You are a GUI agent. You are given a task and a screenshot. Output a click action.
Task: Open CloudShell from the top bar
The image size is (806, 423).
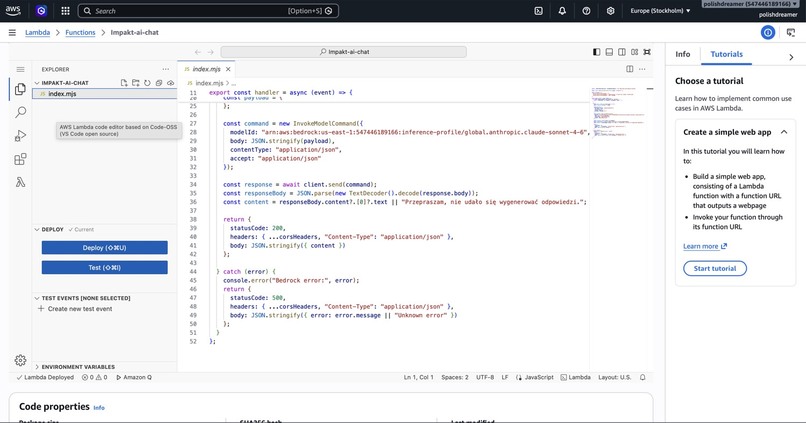tap(538, 10)
